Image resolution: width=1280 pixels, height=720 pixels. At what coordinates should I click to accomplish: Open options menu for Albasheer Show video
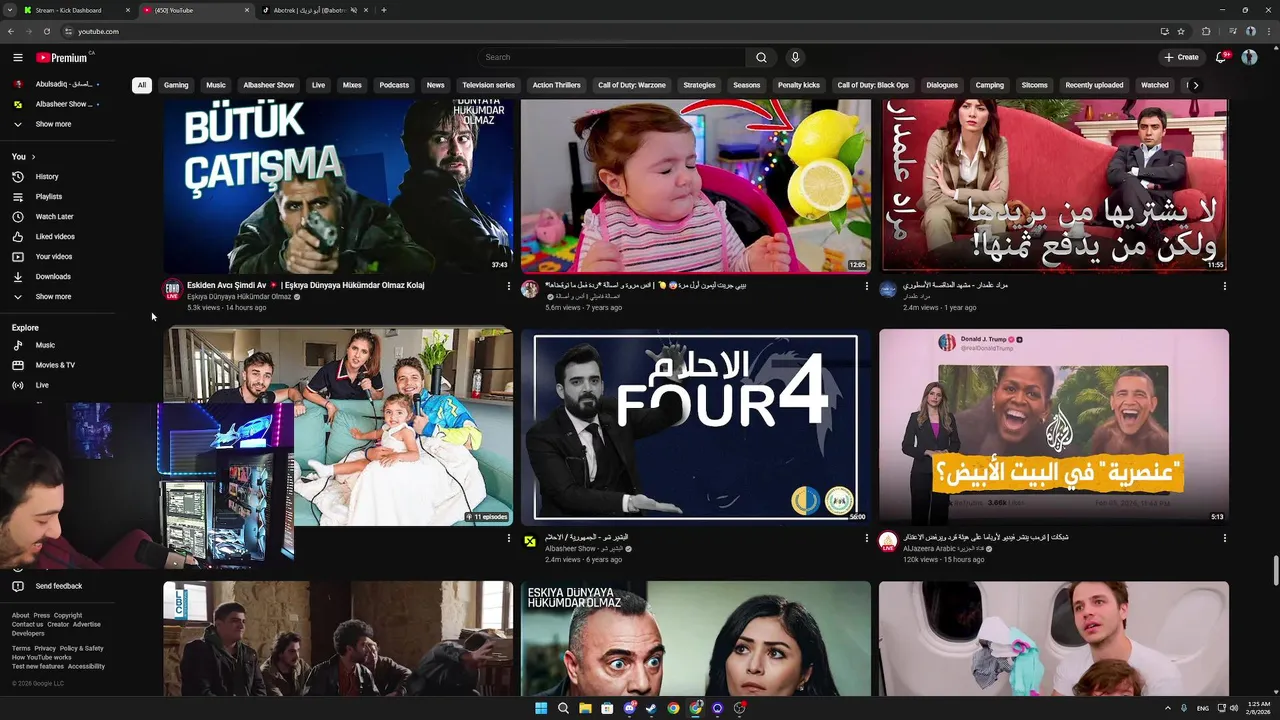(x=867, y=538)
